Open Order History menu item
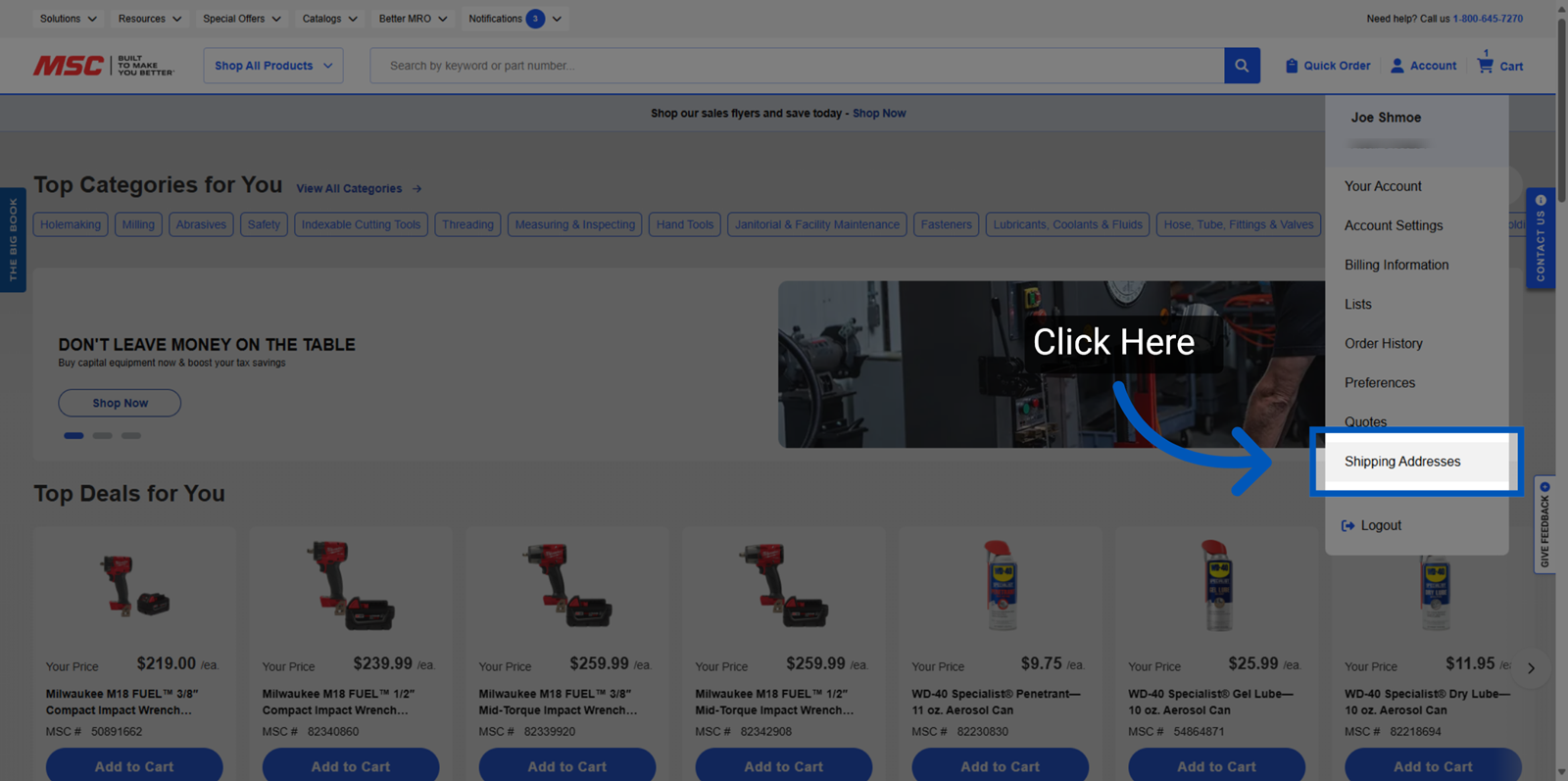This screenshot has height=781, width=1568. coord(1384,343)
